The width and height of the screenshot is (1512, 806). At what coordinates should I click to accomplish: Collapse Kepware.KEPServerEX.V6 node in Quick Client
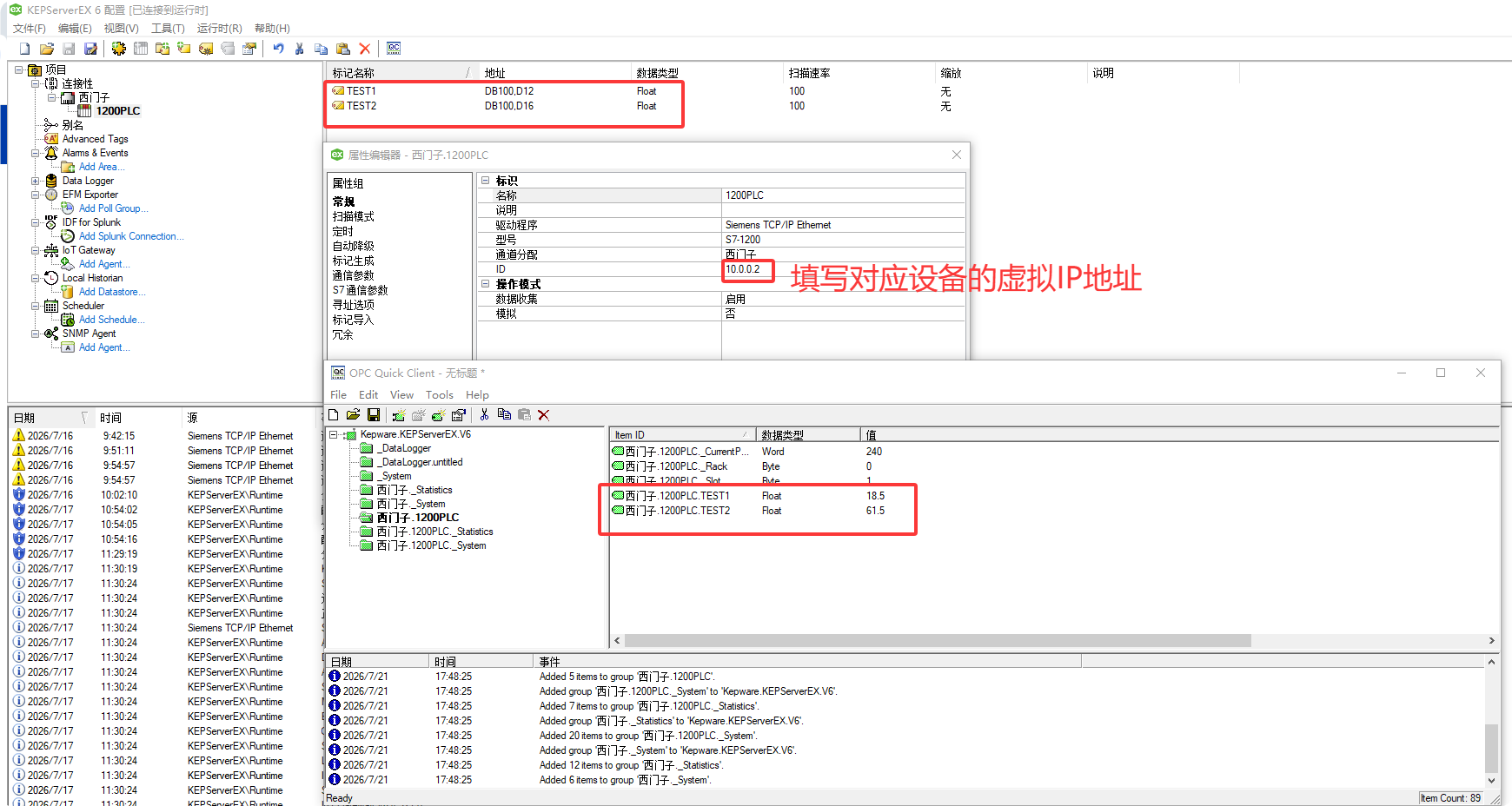[x=333, y=435]
